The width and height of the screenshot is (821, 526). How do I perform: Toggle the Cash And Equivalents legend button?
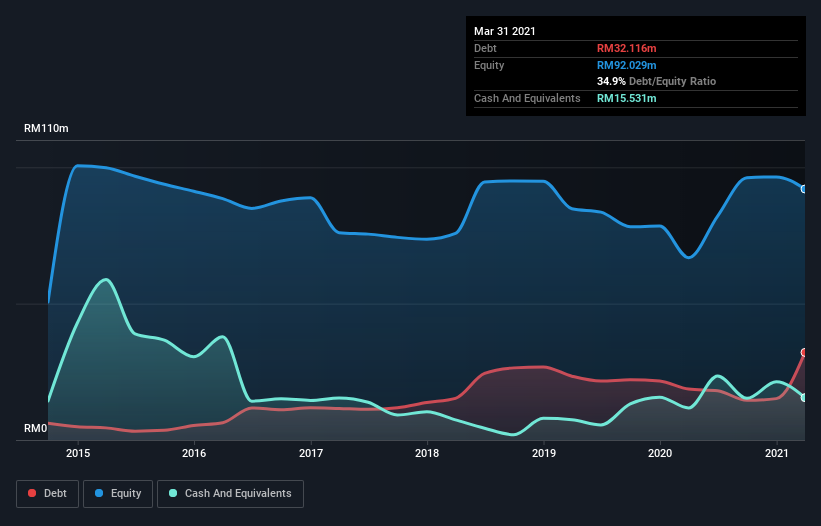click(230, 494)
